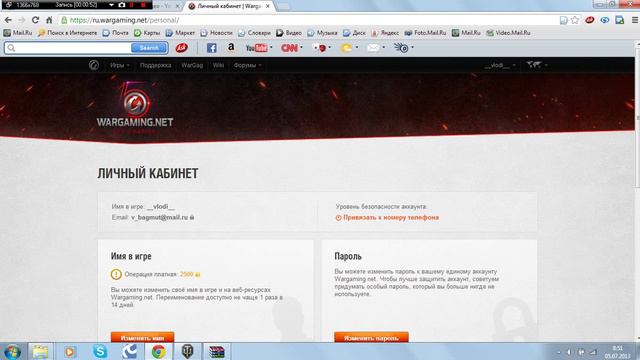The width and height of the screenshot is (640, 360).
Task: Open World of Tanks taskbar icon
Action: (x=187, y=351)
